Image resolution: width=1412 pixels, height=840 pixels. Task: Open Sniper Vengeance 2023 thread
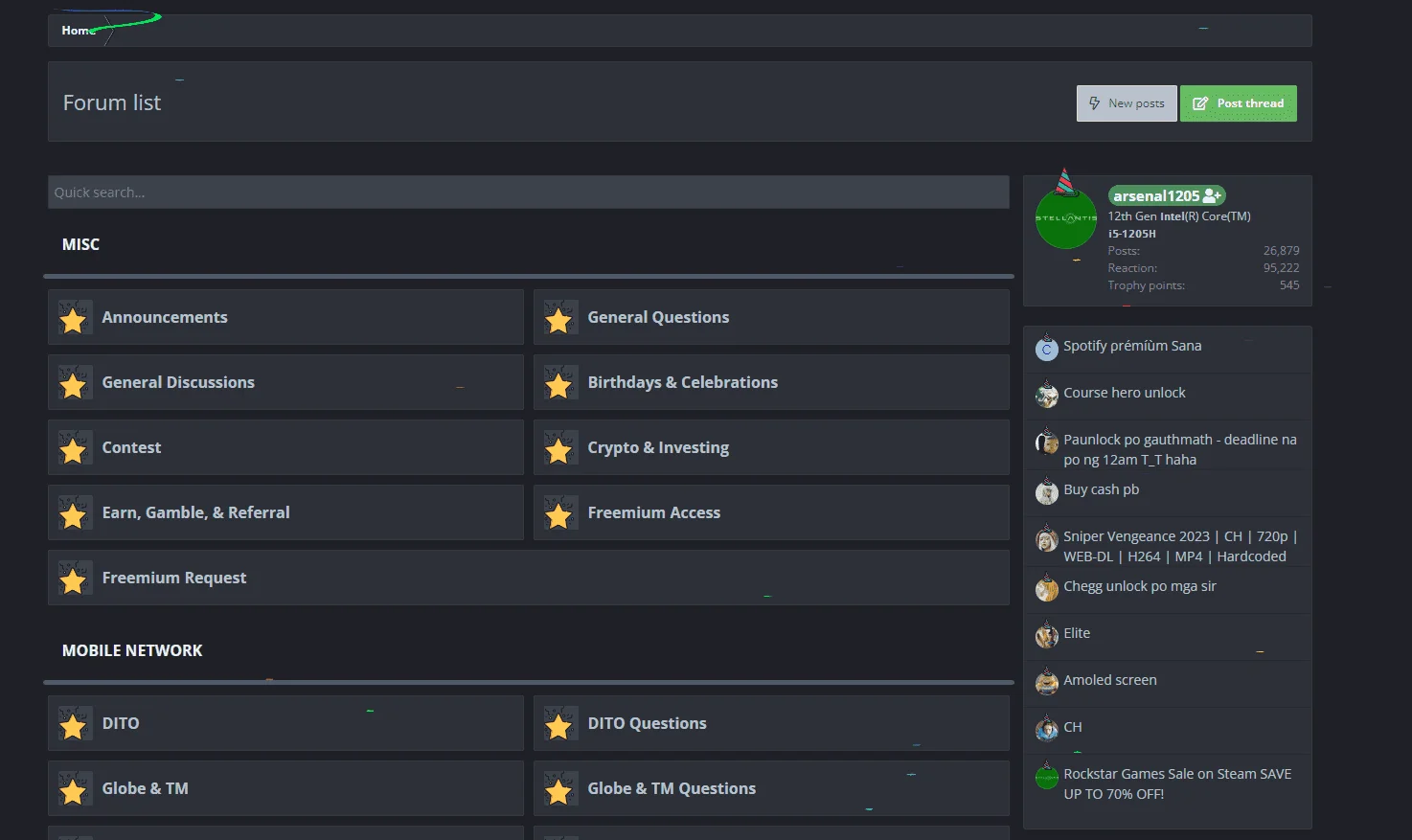click(1180, 546)
